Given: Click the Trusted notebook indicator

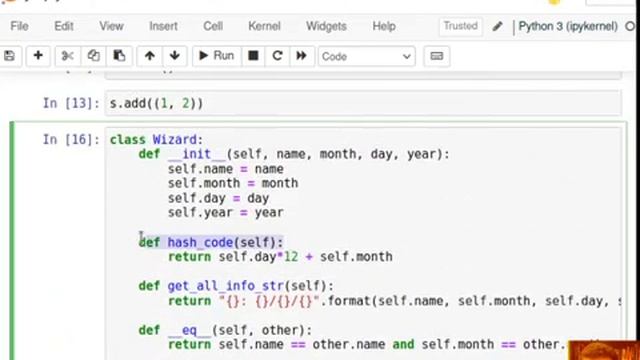Looking at the screenshot, I should [460, 26].
